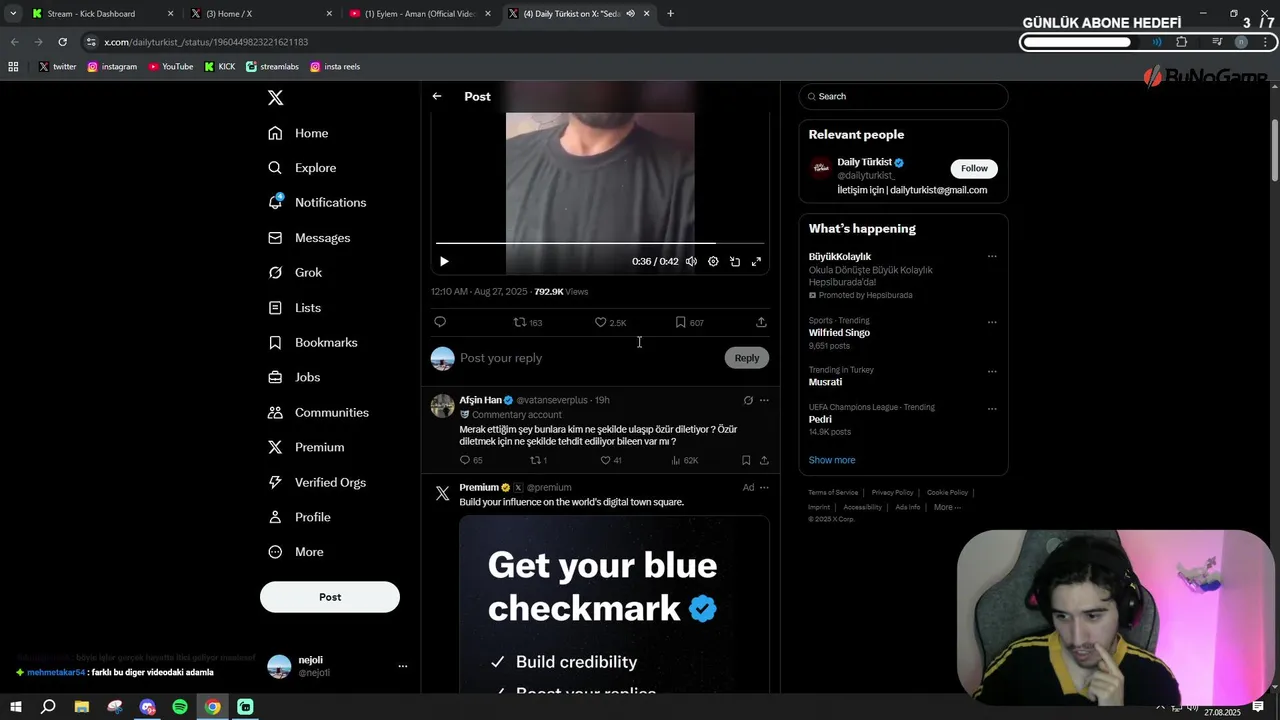Bookmark the post with 607 bookmarks
This screenshot has width=1280, height=720.
(x=689, y=322)
